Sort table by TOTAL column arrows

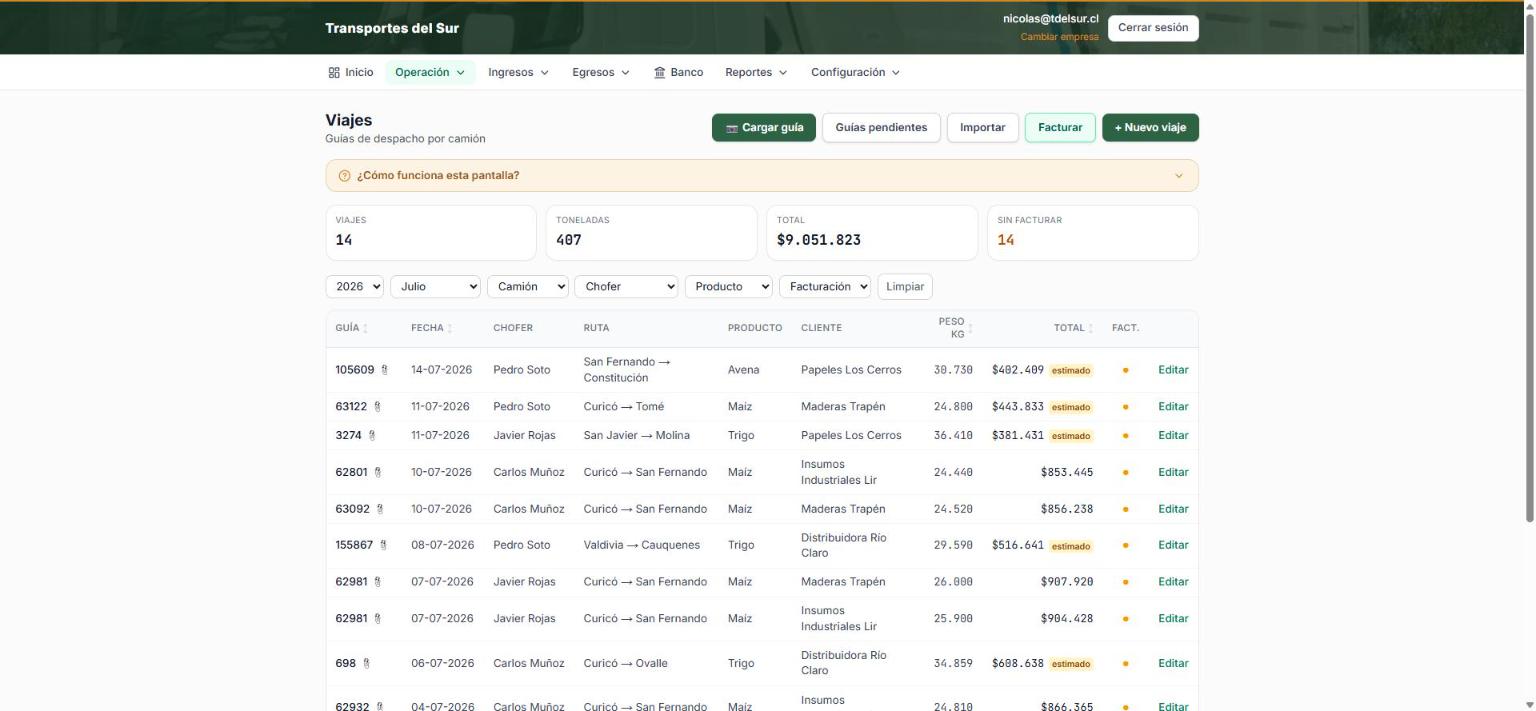click(1091, 329)
